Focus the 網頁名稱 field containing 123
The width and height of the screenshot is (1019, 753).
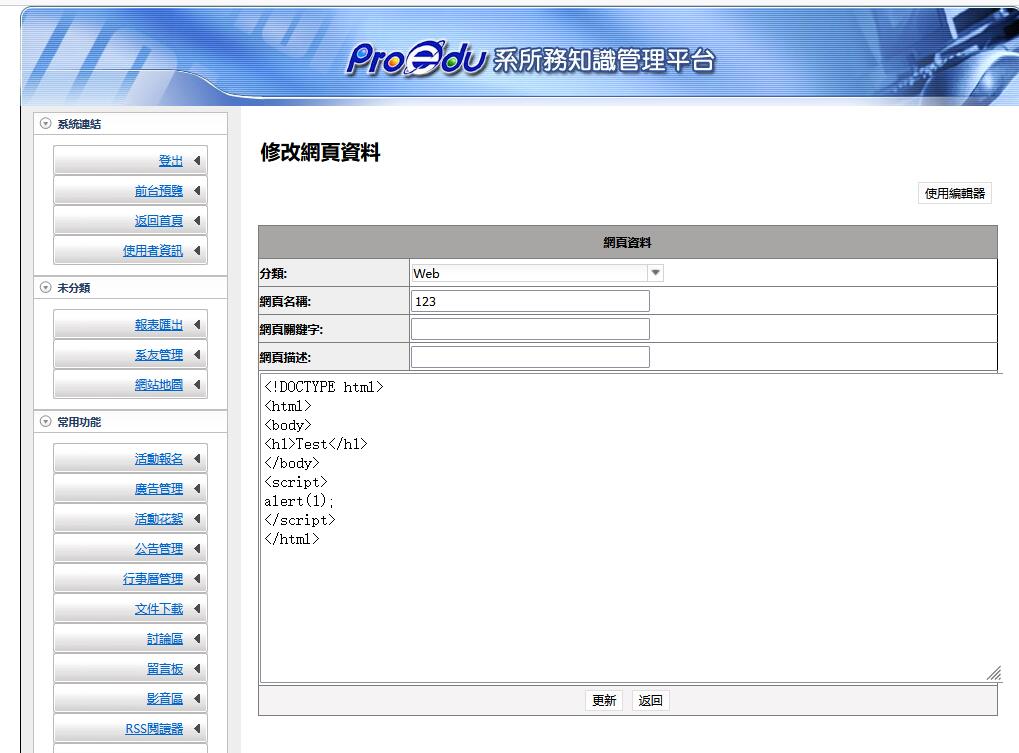(x=530, y=301)
